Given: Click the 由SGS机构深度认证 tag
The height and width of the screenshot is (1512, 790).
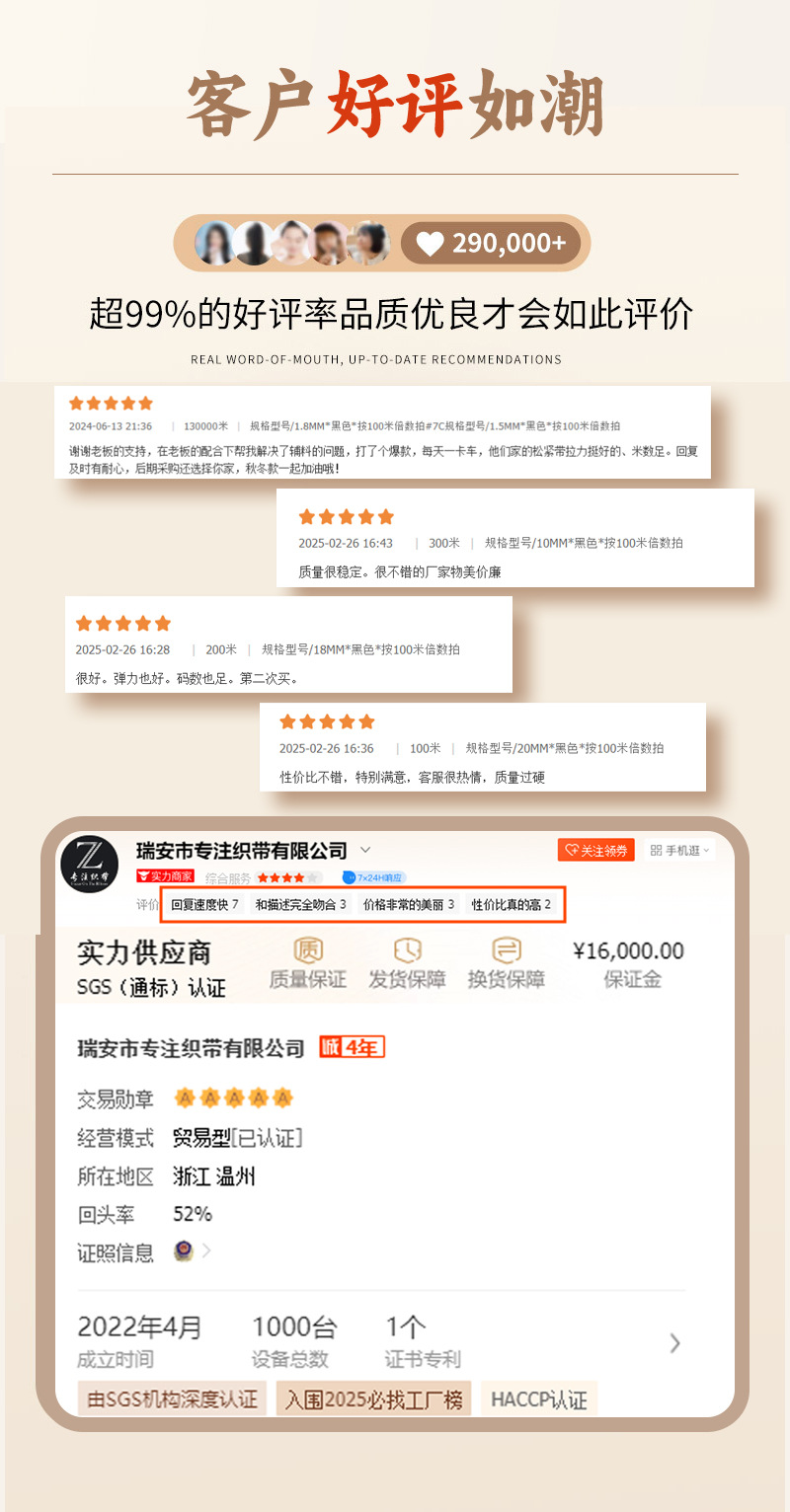Looking at the screenshot, I should pos(172,1399).
